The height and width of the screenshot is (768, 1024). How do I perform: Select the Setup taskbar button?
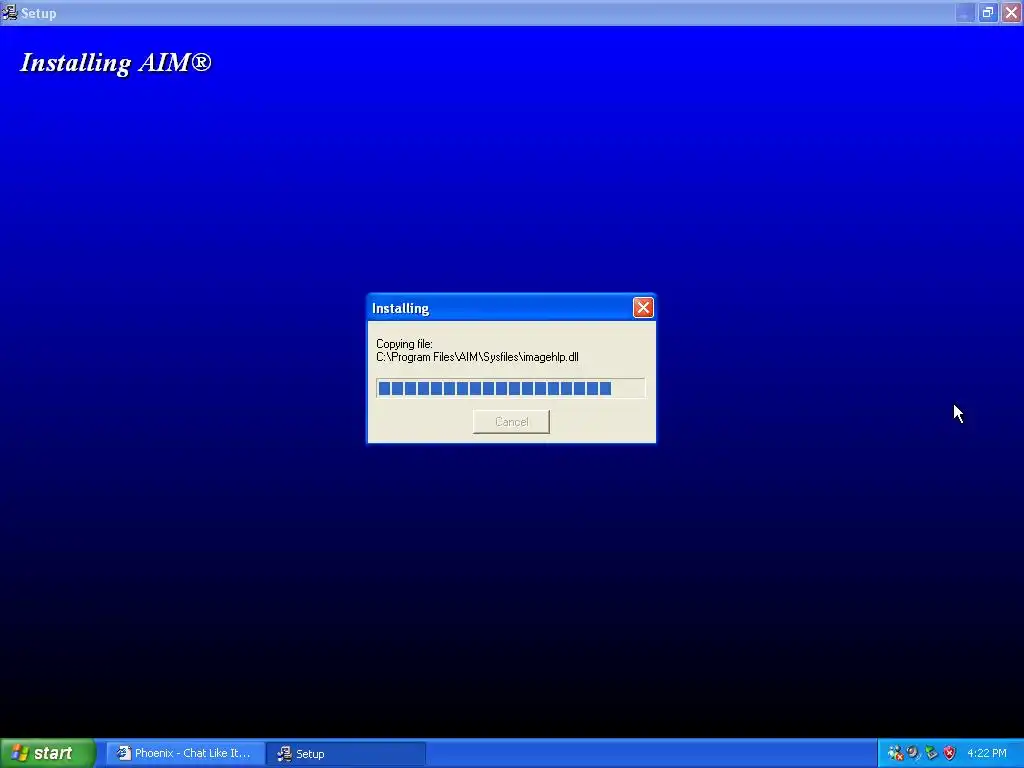[346, 753]
